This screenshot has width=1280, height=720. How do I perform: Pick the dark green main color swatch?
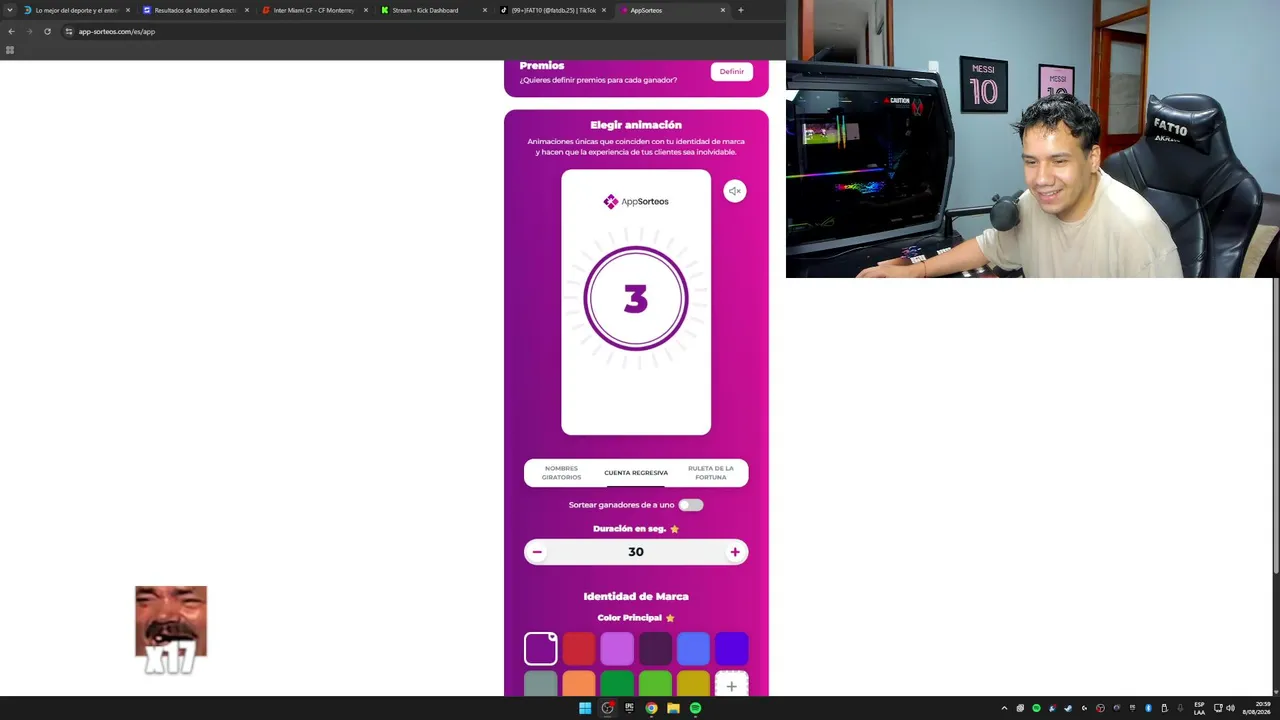[x=617, y=684]
